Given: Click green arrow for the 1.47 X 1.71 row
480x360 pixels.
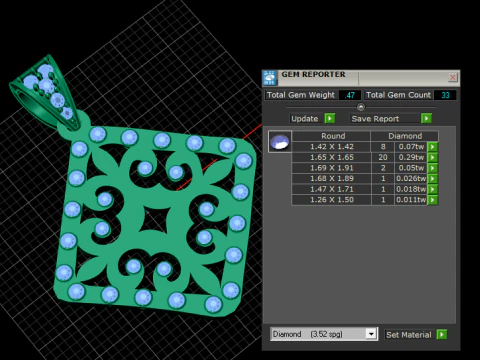Looking at the screenshot, I should 433,189.
